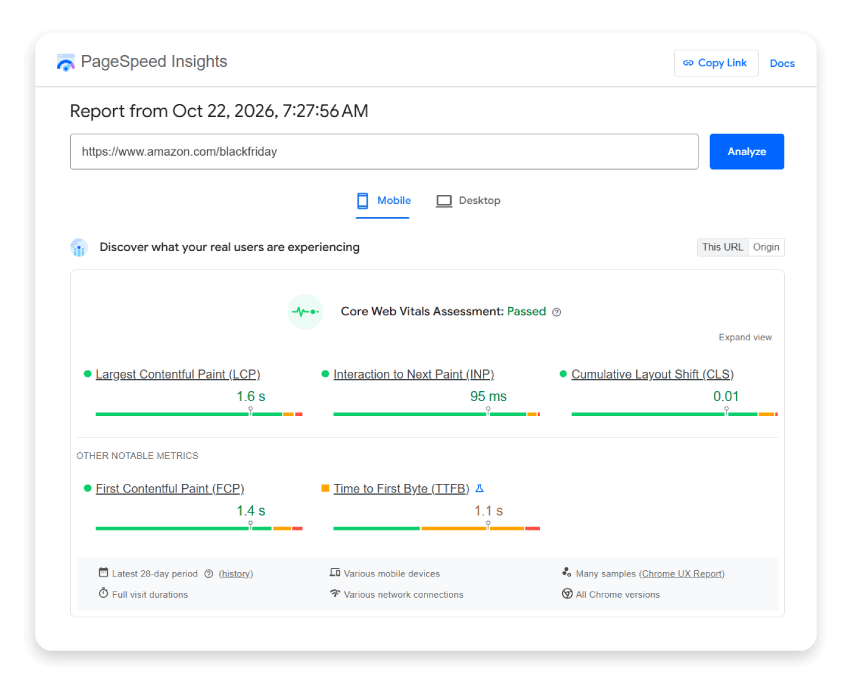Click the Analyze button
Screen dimensions: 852x690
[x=747, y=152]
